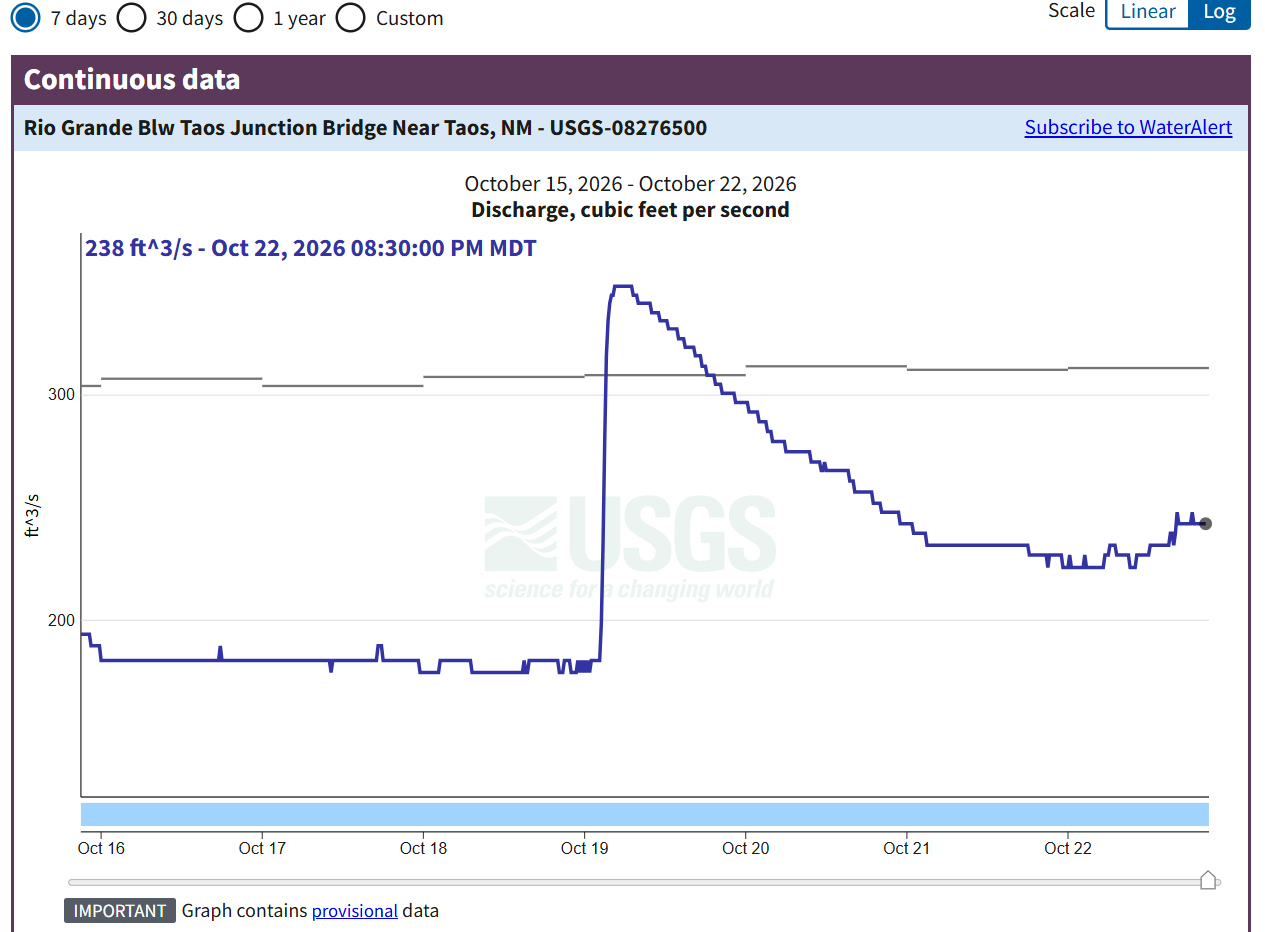Click the 300 y-axis value
This screenshot has width=1265, height=932.
[62, 394]
